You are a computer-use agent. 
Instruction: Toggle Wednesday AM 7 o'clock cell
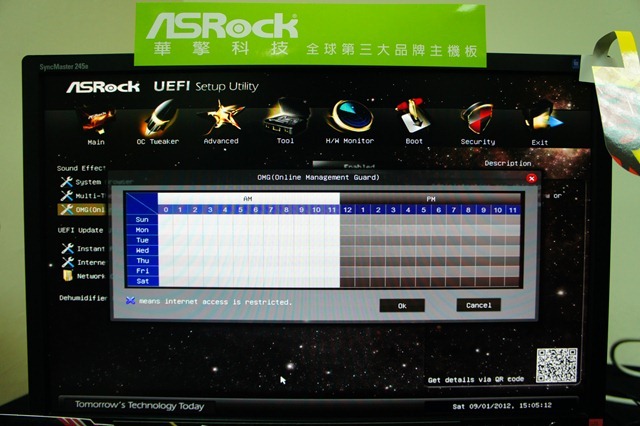(271, 250)
